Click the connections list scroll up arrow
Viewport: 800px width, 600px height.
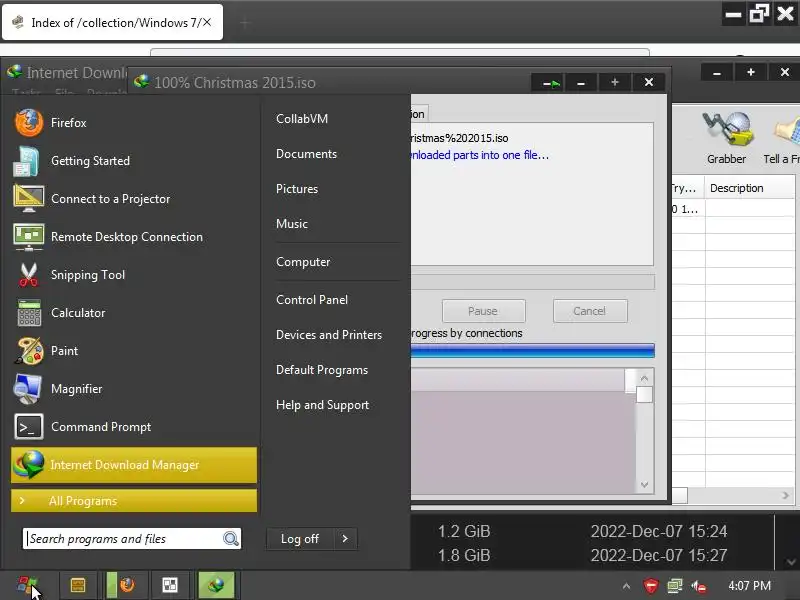point(644,379)
